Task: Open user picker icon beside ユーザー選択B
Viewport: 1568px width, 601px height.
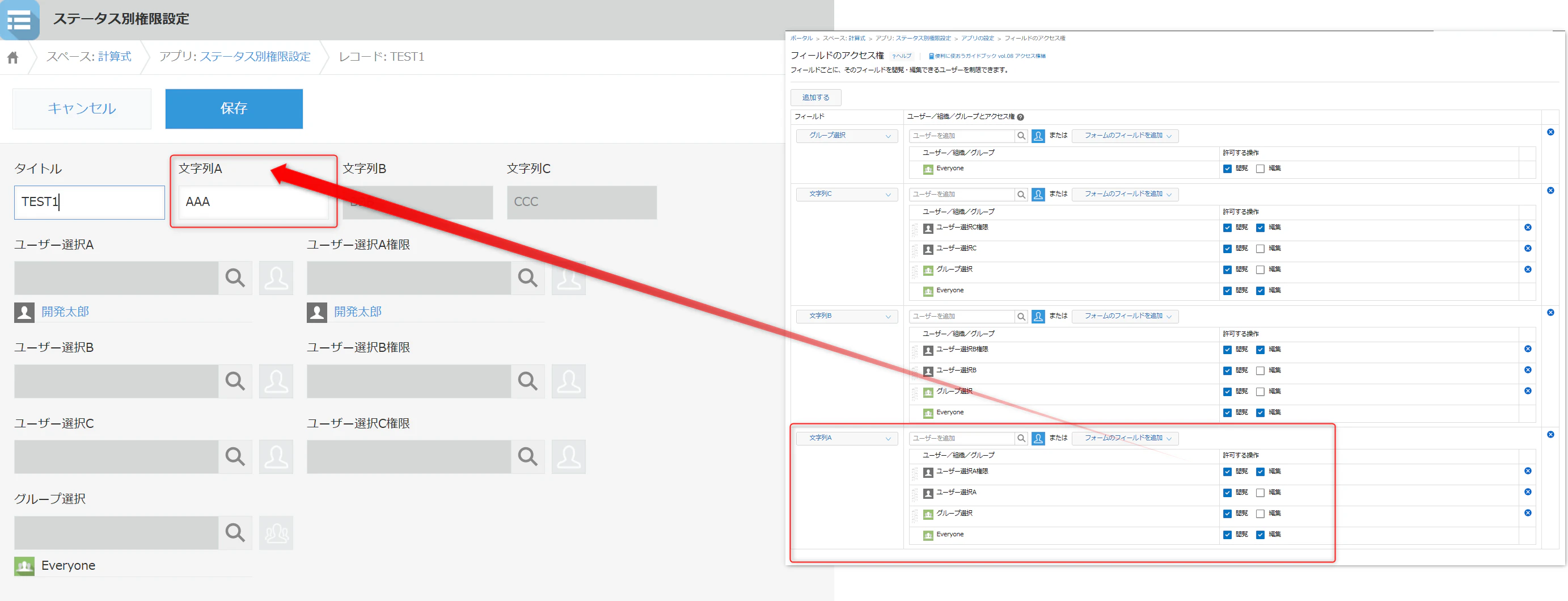Action: tap(276, 381)
